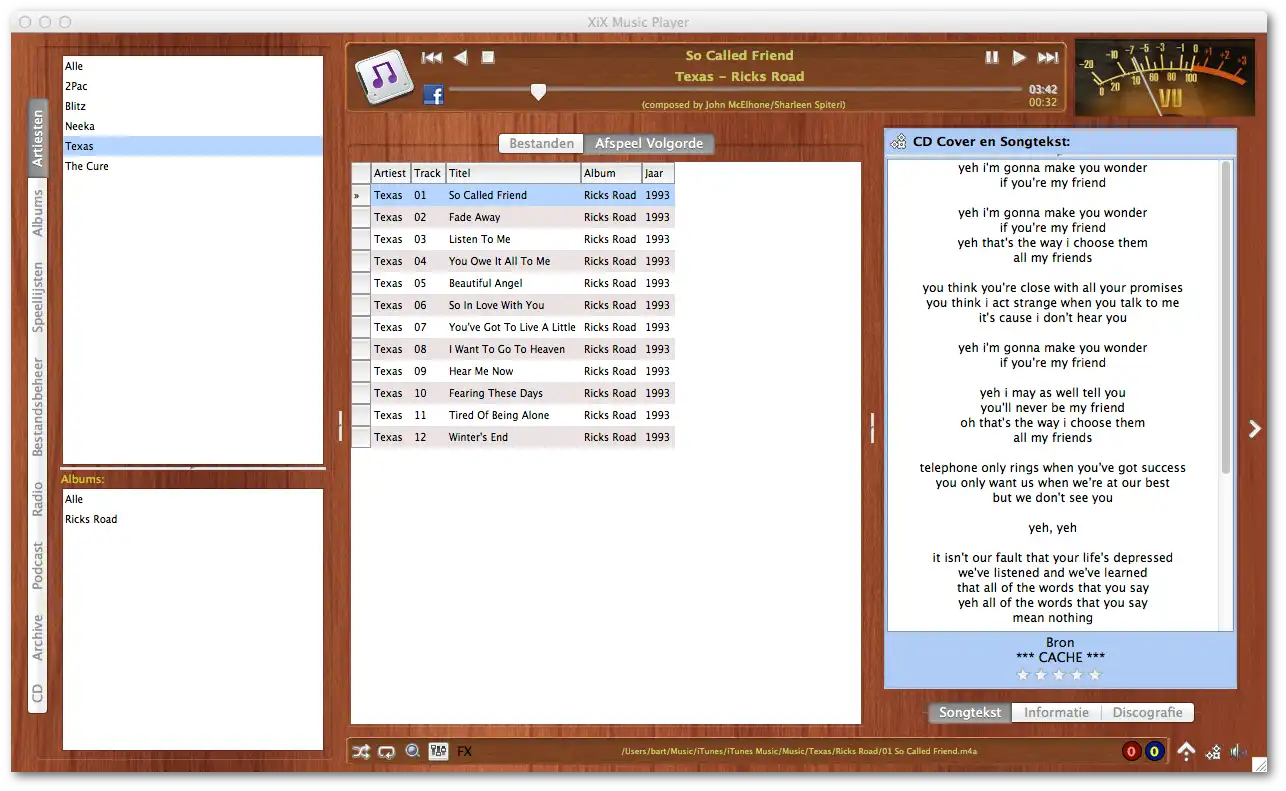Share the song via the Facebook icon
Image resolution: width=1286 pixels, height=791 pixels.
tap(433, 95)
